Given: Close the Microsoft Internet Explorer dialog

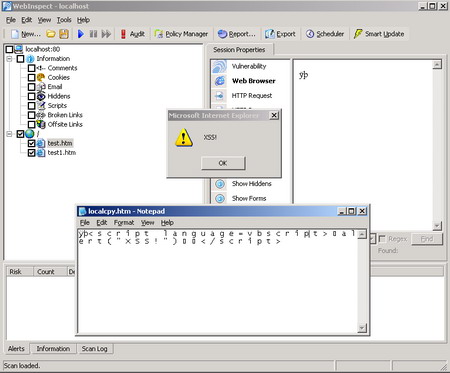Looking at the screenshot, I should pyautogui.click(x=274, y=115).
